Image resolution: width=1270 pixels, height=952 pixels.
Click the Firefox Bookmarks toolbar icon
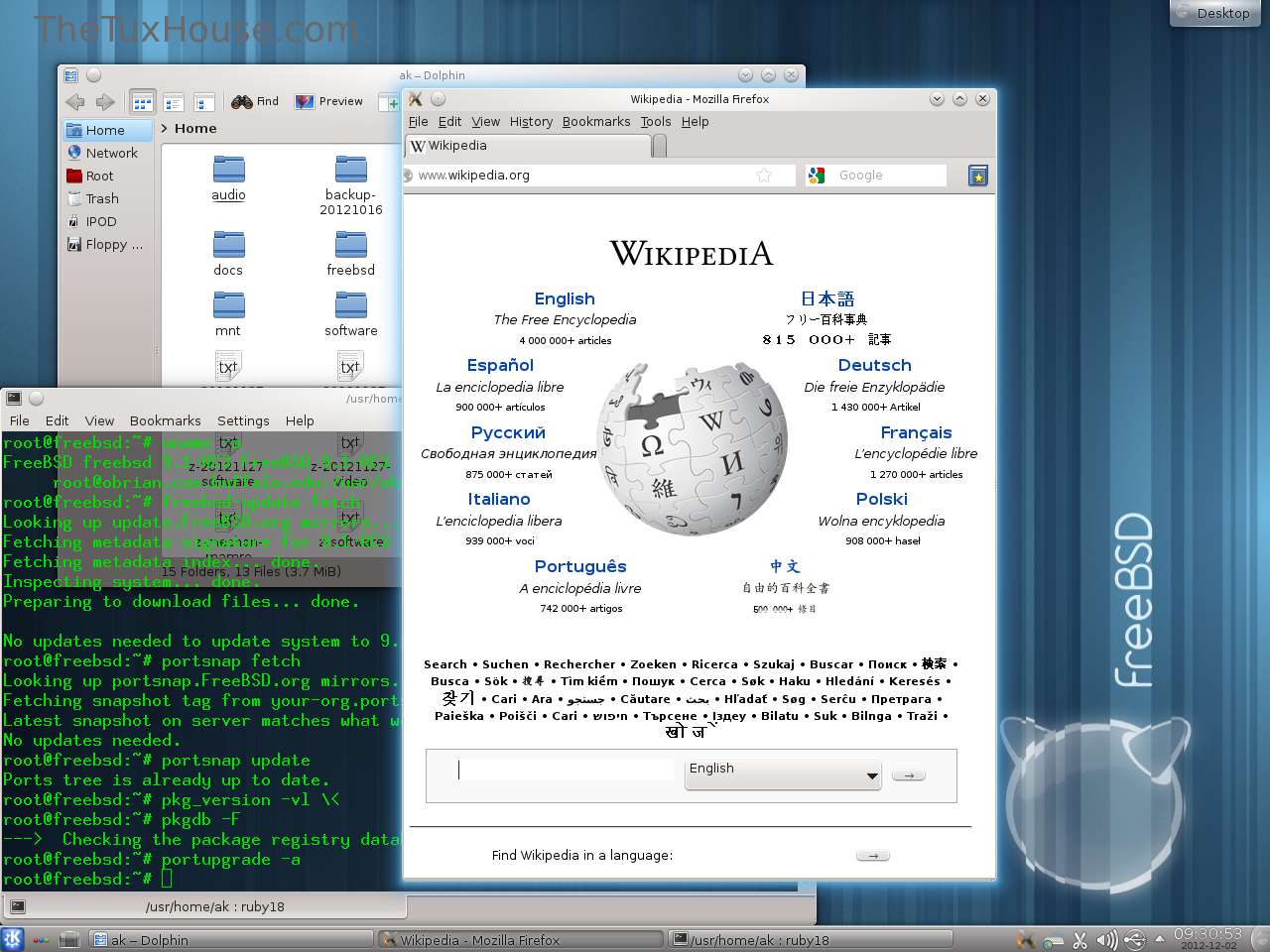click(977, 176)
